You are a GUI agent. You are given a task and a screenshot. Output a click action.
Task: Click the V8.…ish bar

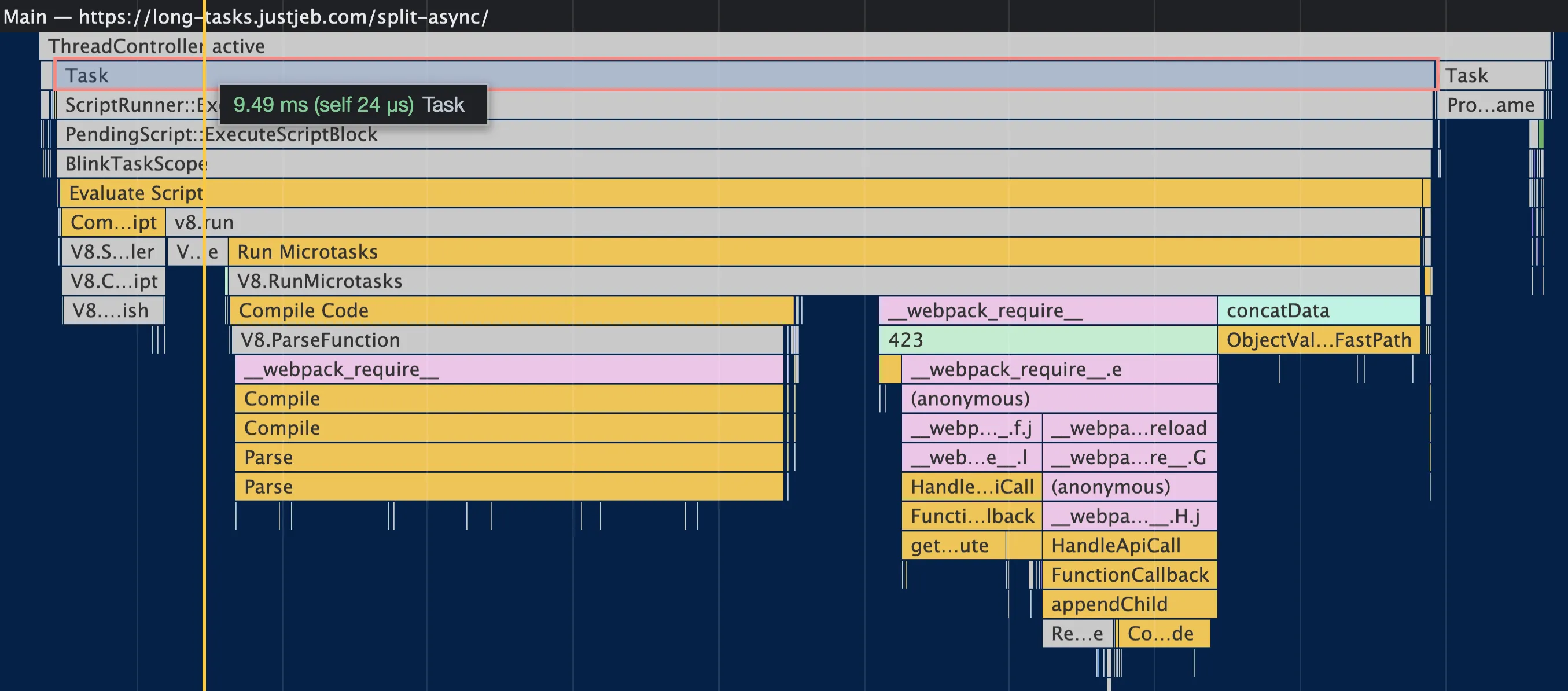[114, 311]
